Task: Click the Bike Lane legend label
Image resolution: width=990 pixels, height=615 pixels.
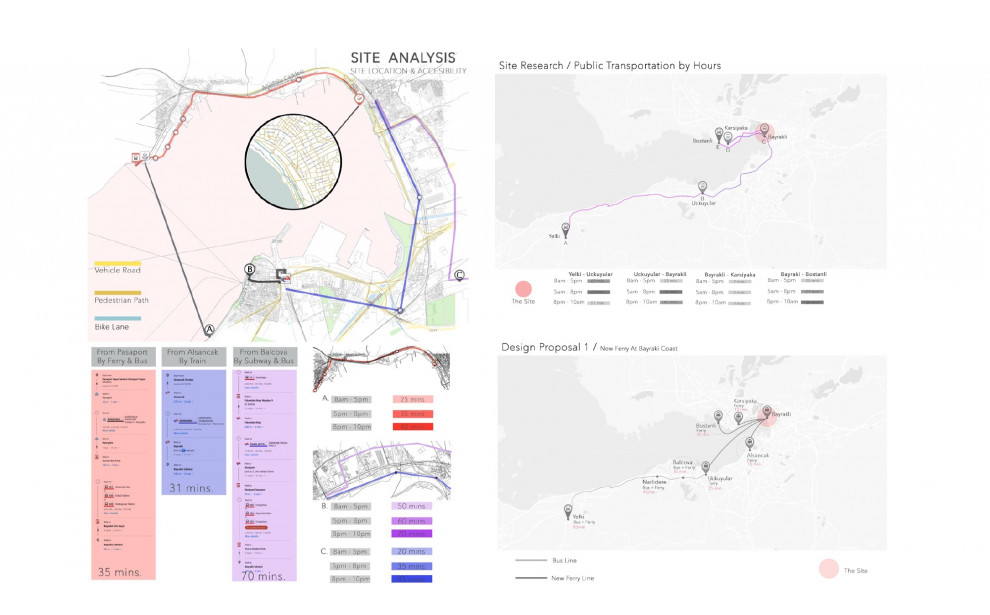Action: pyautogui.click(x=112, y=327)
